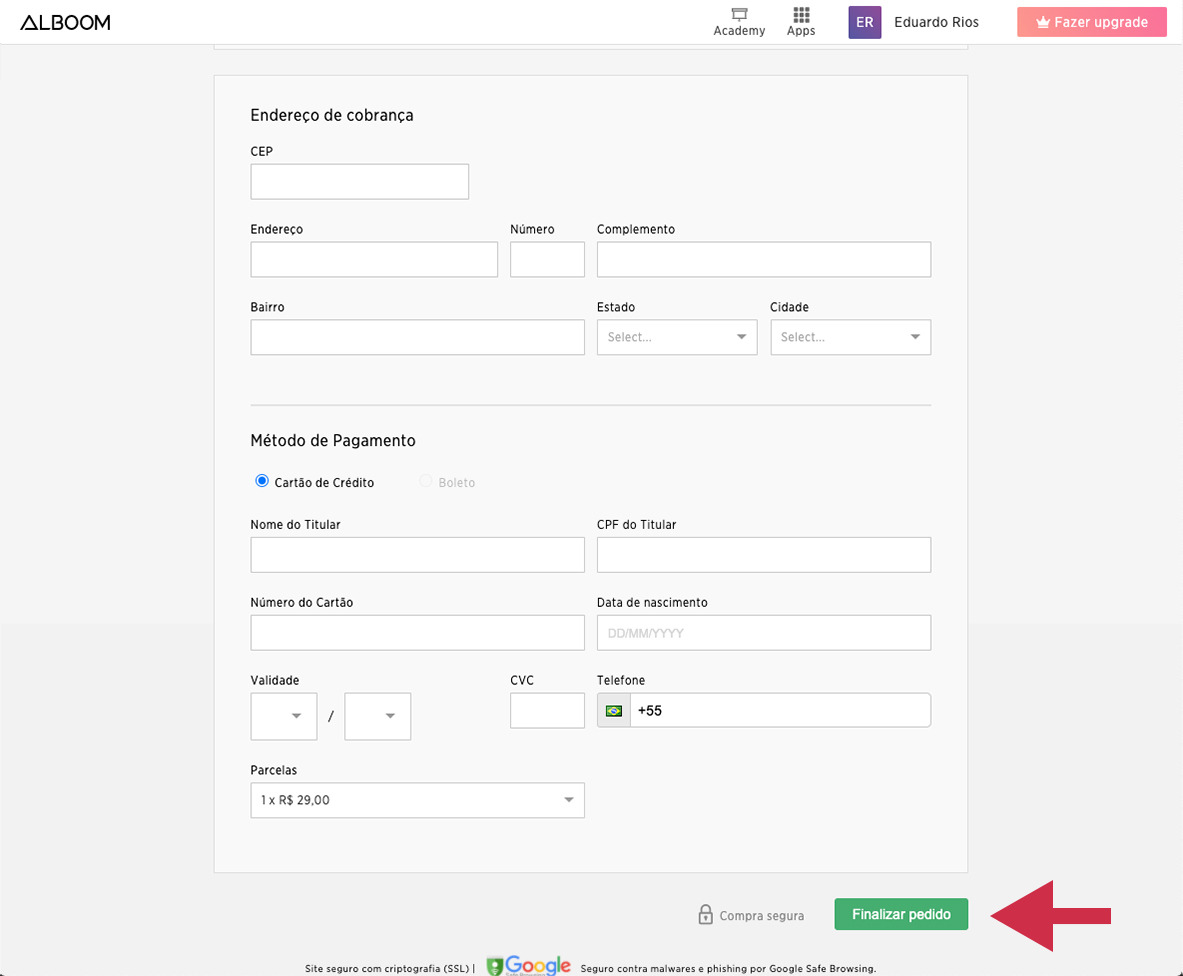The height and width of the screenshot is (976, 1183).
Task: Click the Alboom logo
Action: (66, 22)
